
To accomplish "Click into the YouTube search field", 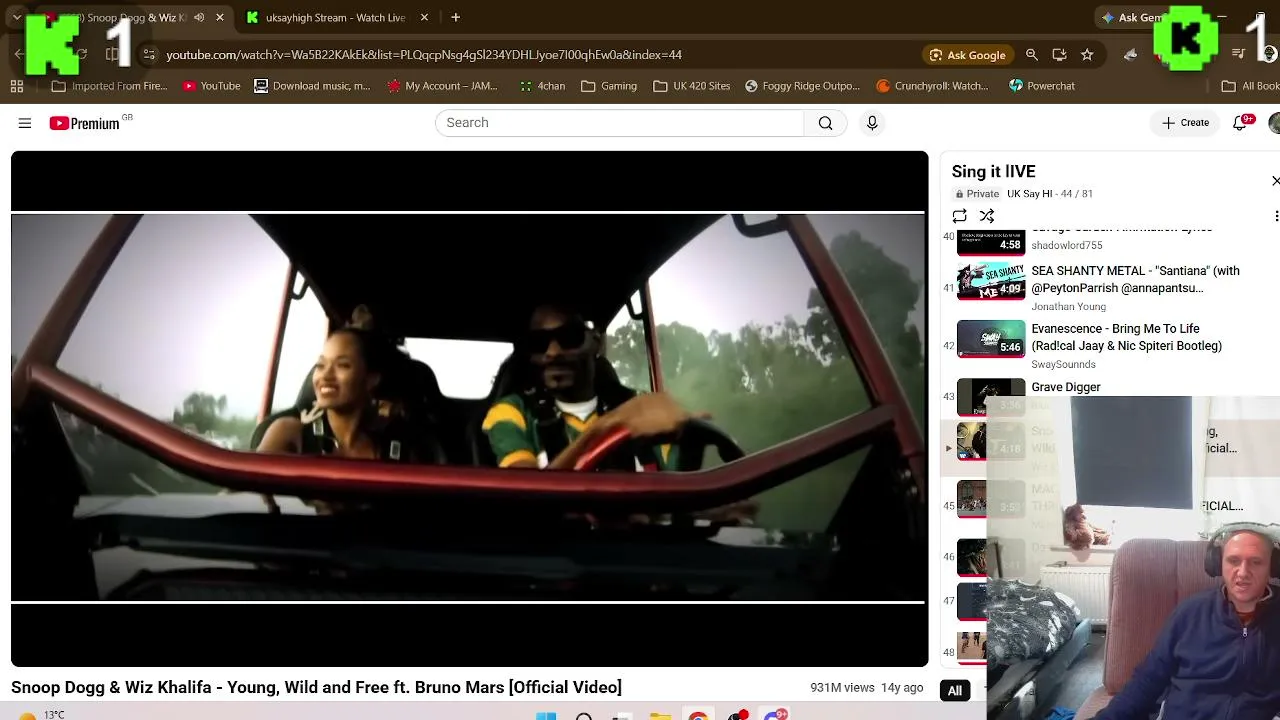I will point(620,123).
